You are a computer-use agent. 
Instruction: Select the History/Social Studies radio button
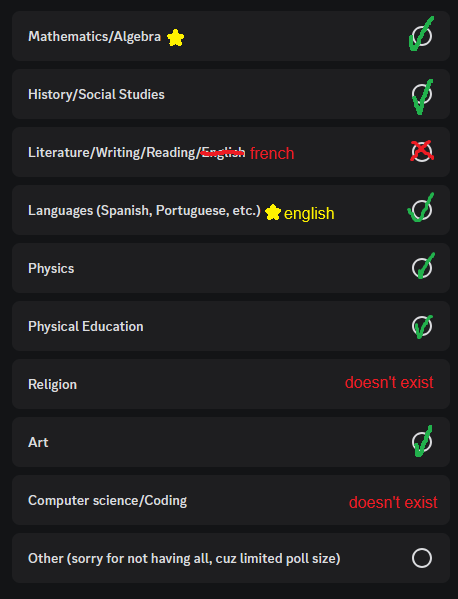coord(422,94)
